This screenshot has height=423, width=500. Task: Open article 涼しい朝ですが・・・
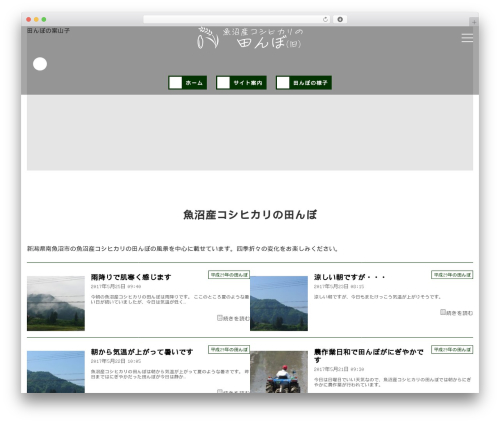(350, 277)
